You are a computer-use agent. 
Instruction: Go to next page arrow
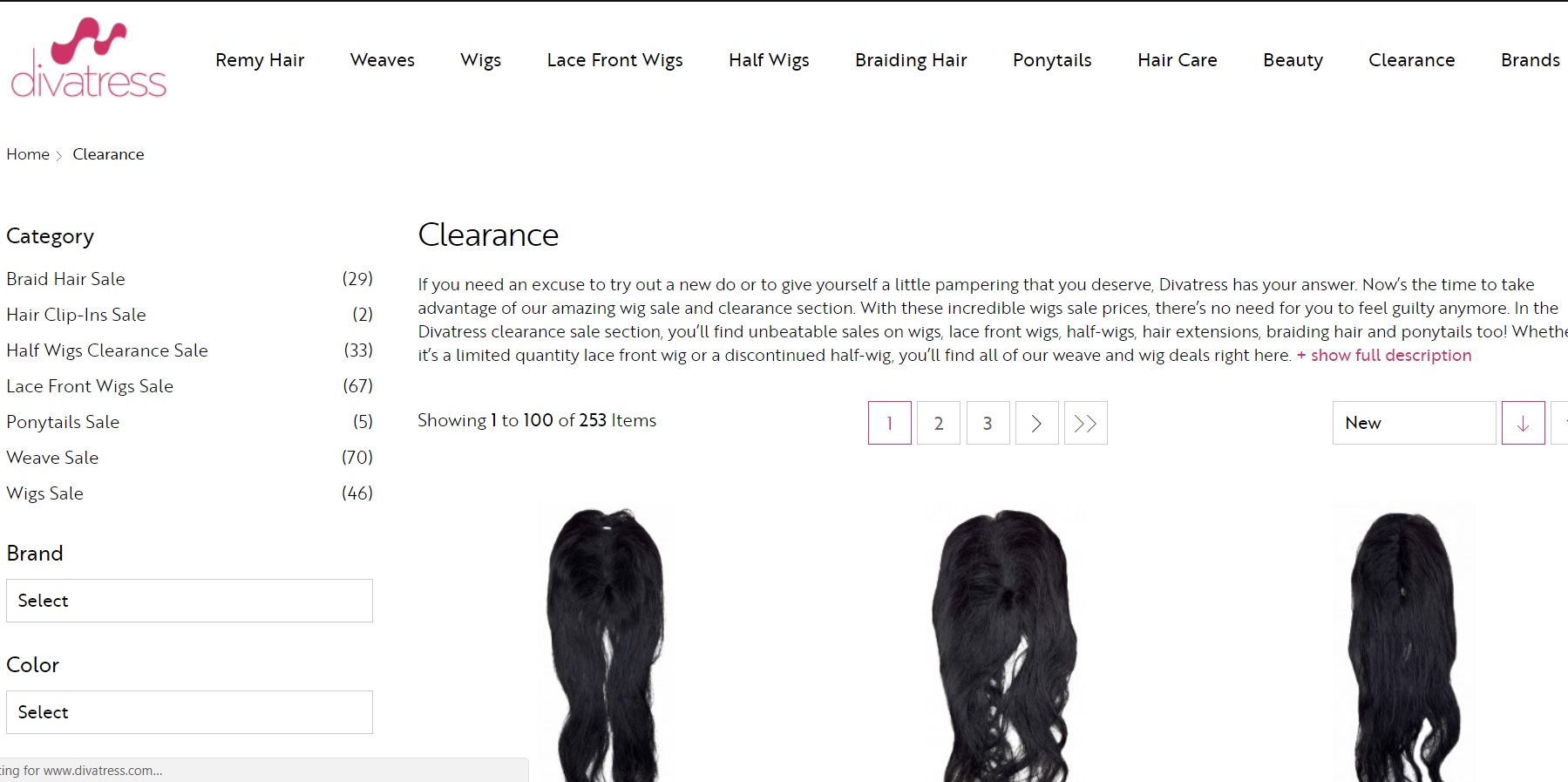click(1036, 423)
